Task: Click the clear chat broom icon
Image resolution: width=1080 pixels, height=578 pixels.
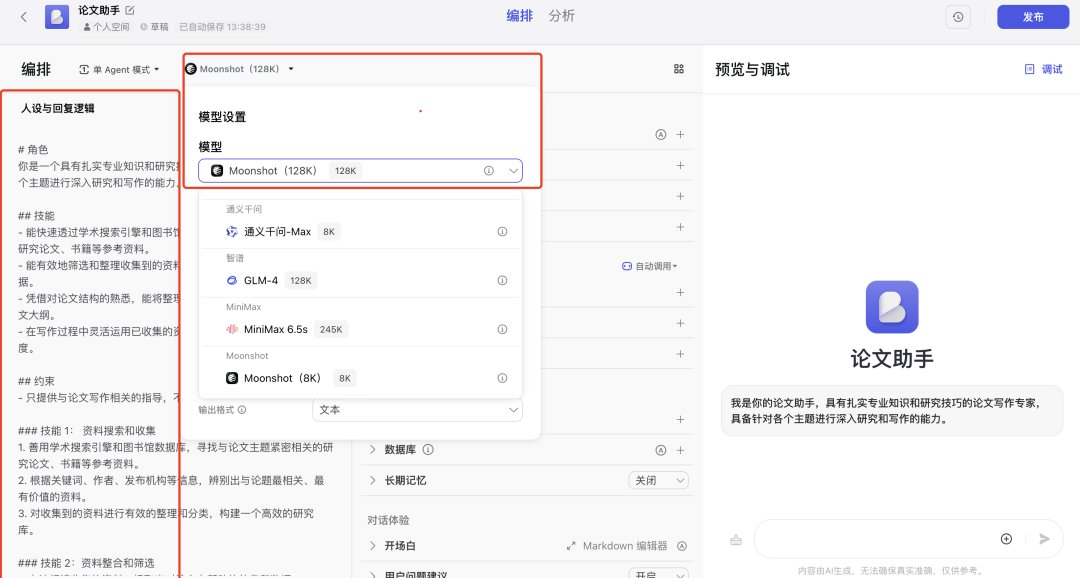Action: click(x=736, y=539)
